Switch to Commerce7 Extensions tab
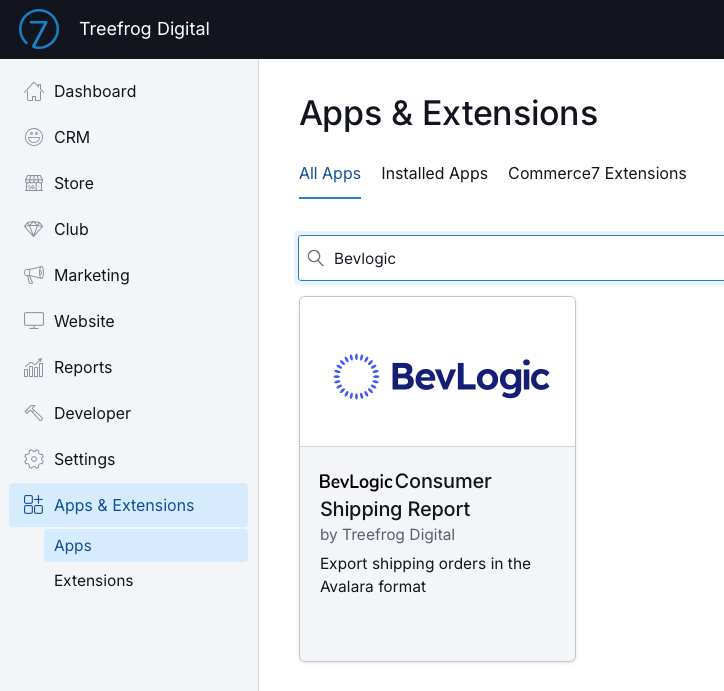 597,174
